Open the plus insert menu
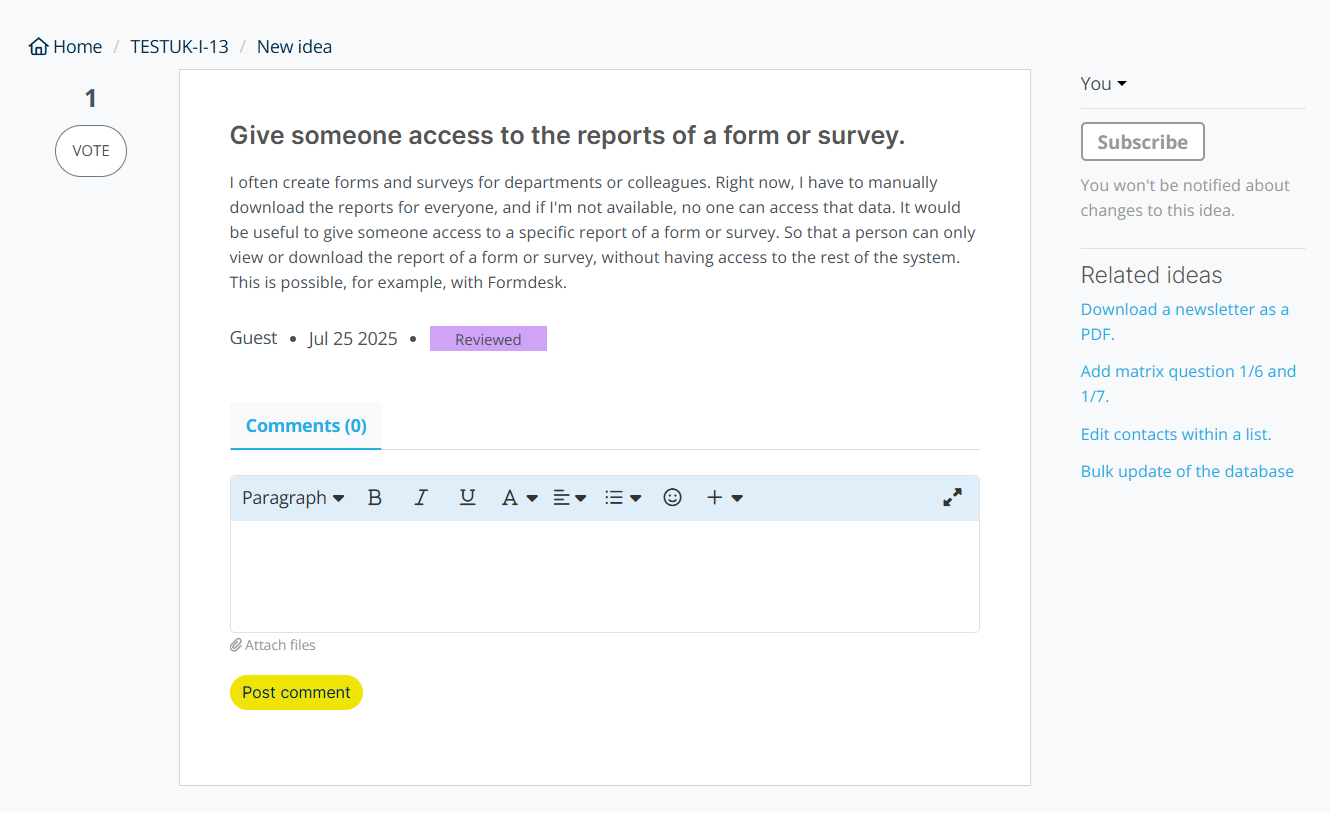Image resolution: width=1330 pixels, height=813 pixels. [x=725, y=498]
